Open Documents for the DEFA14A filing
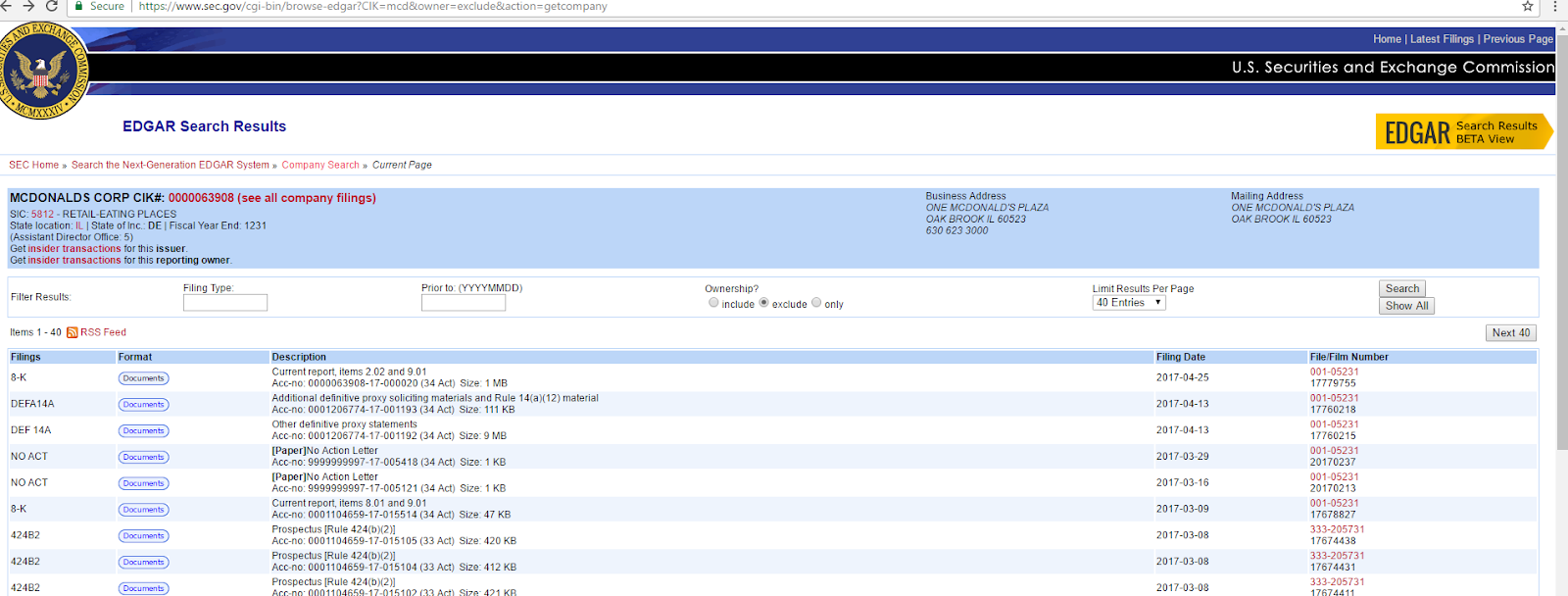The width and height of the screenshot is (1568, 596). tap(143, 405)
